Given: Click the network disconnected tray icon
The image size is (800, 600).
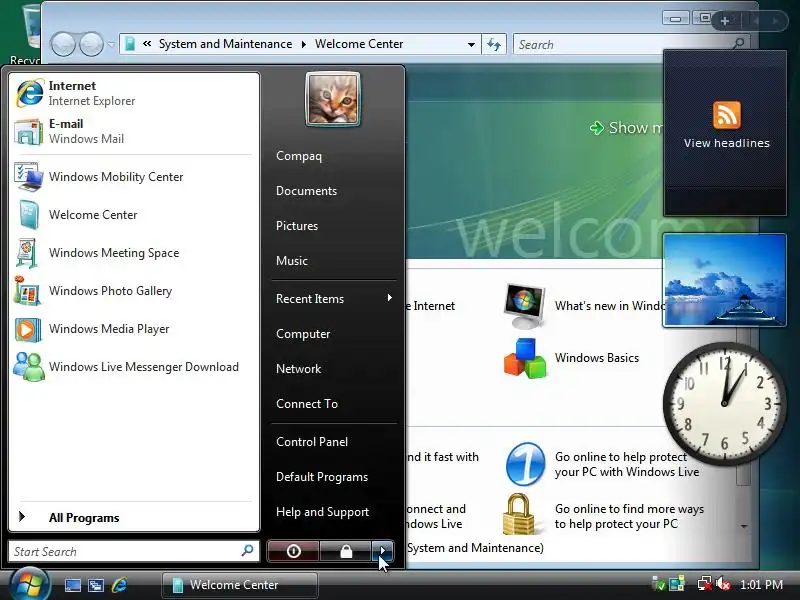Looking at the screenshot, I should pyautogui.click(x=705, y=584).
